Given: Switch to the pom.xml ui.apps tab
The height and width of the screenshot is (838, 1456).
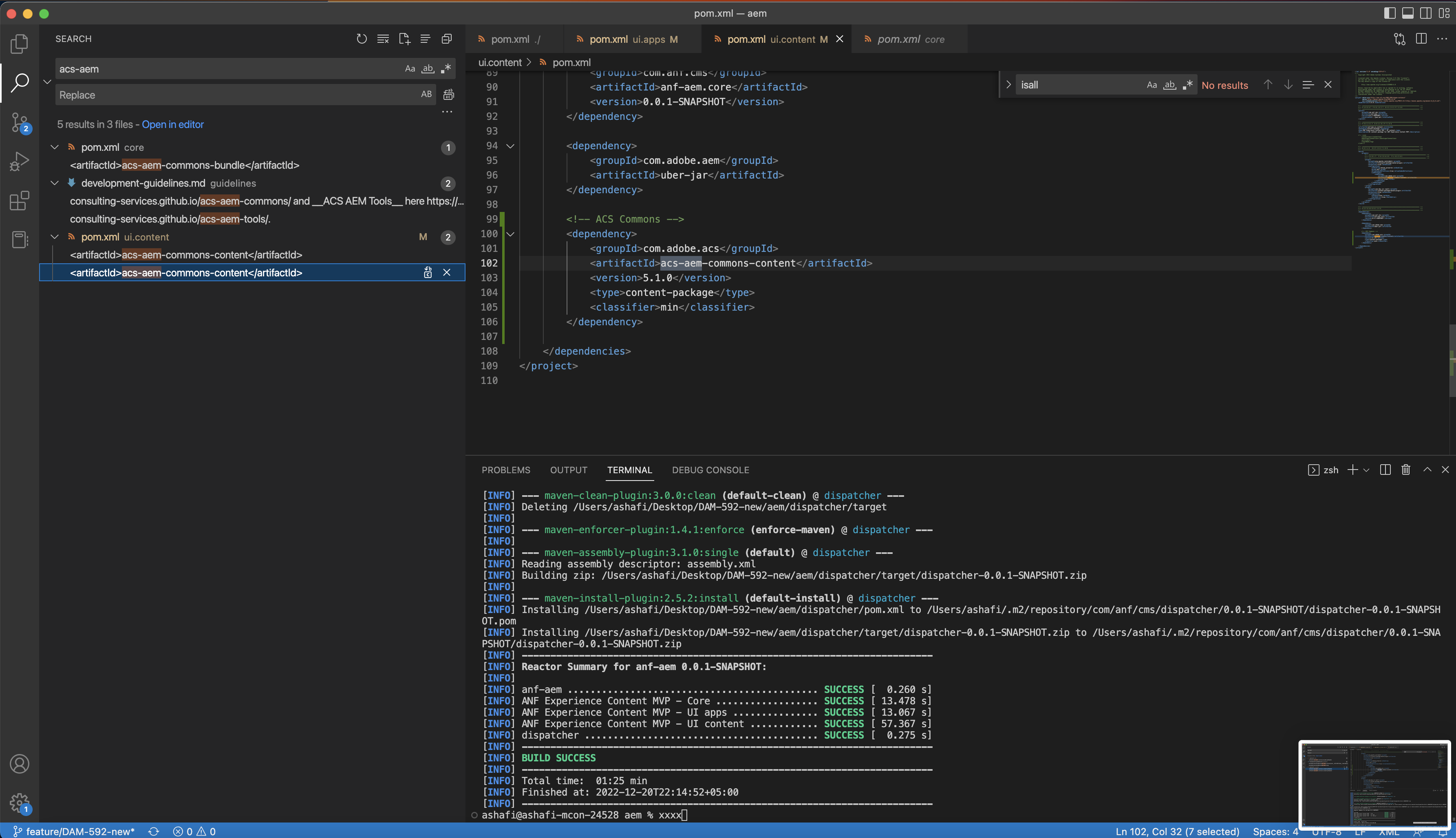Looking at the screenshot, I should 627,39.
